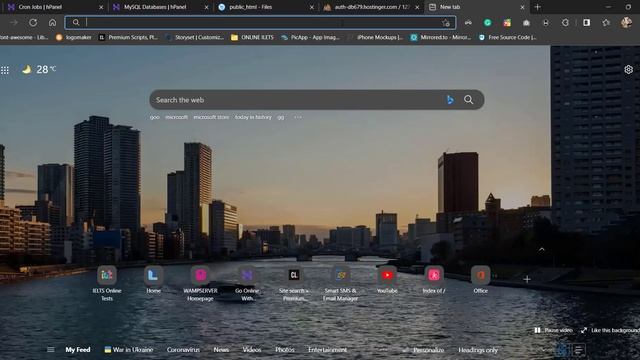
Task: Open the IELTS Online Tests shortcut
Action: click(x=107, y=283)
